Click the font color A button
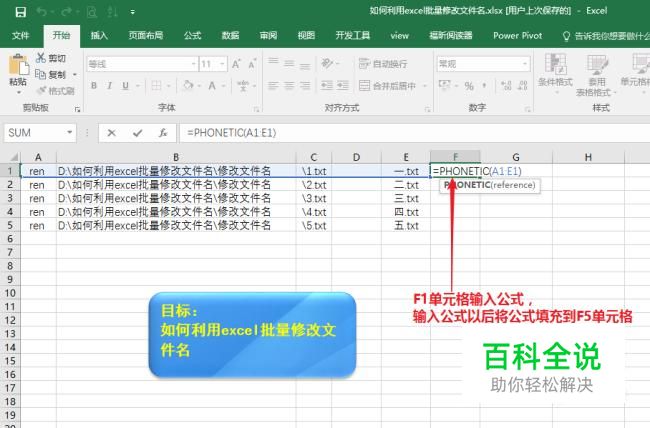The width and height of the screenshot is (650, 428). click(x=212, y=86)
